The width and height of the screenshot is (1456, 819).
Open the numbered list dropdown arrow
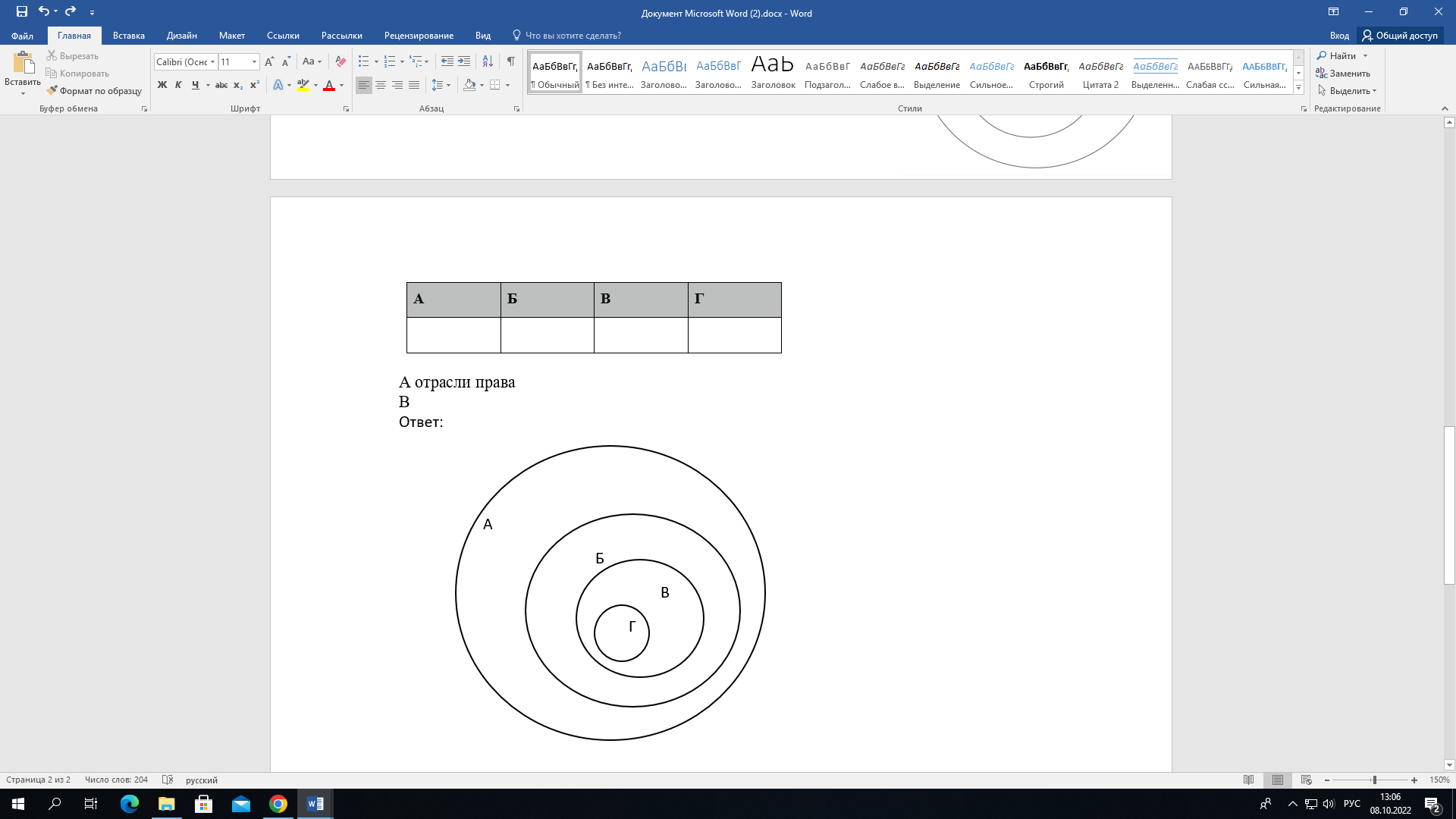402,61
